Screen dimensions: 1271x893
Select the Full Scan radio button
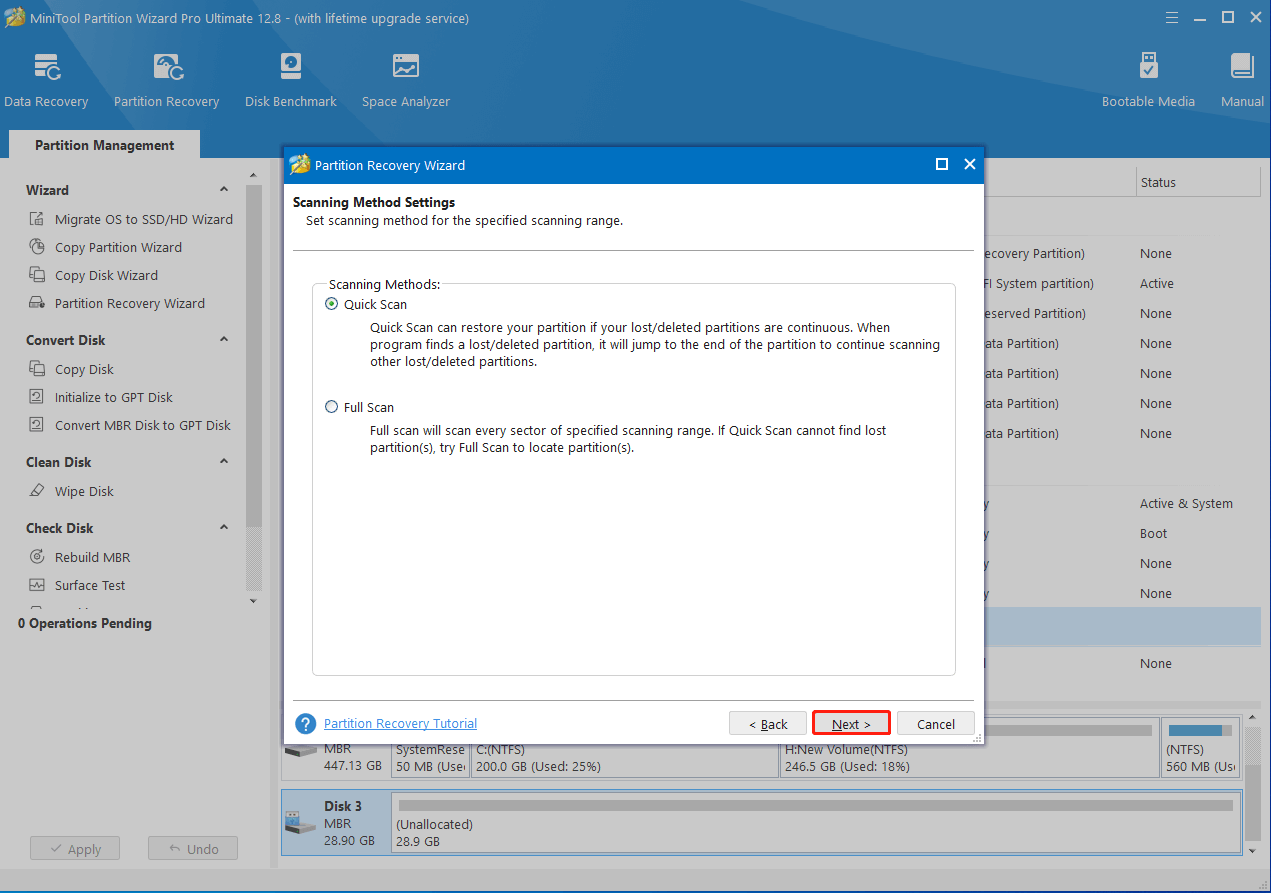(x=332, y=407)
